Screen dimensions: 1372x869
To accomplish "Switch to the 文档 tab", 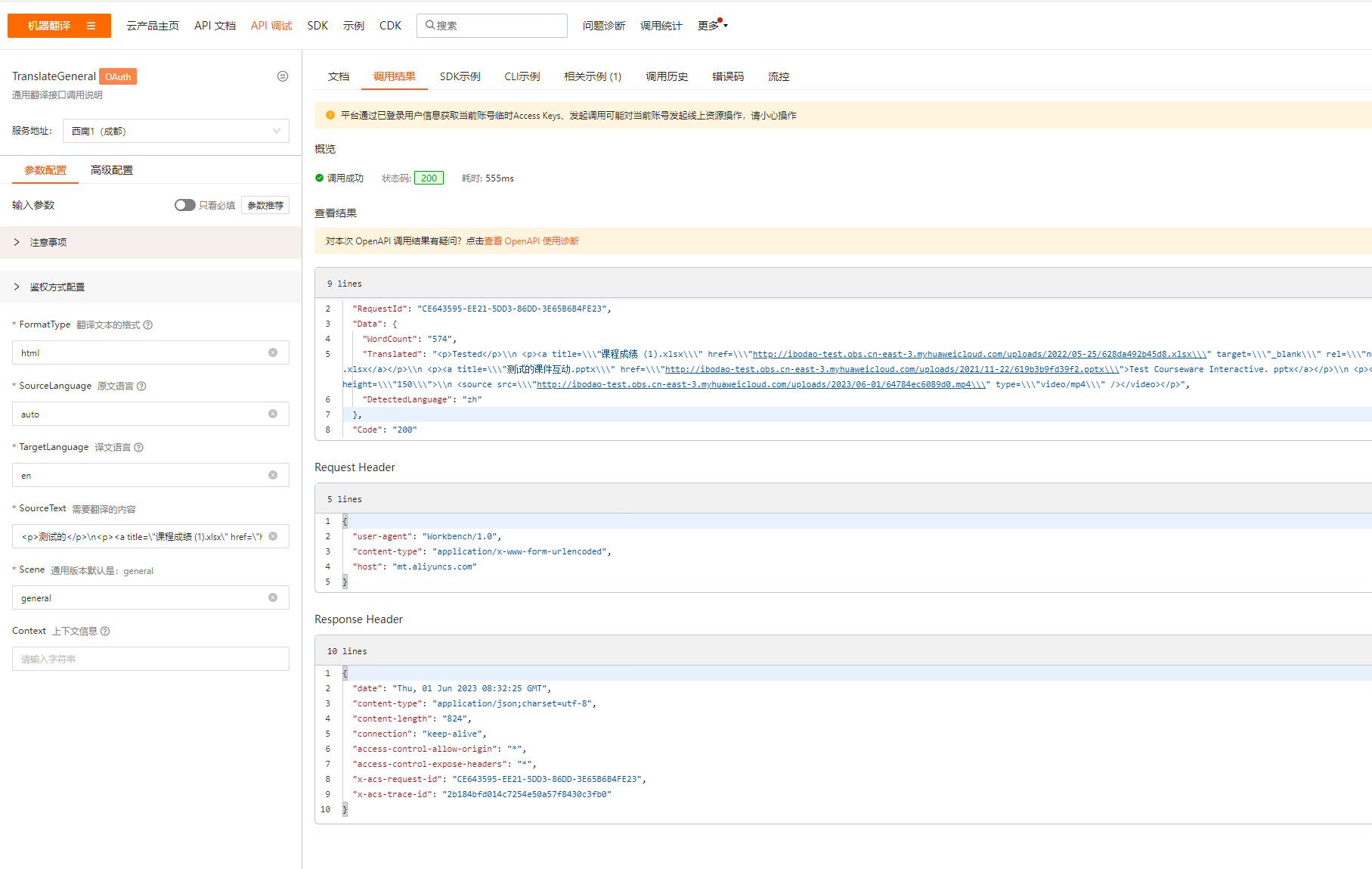I will (x=339, y=76).
